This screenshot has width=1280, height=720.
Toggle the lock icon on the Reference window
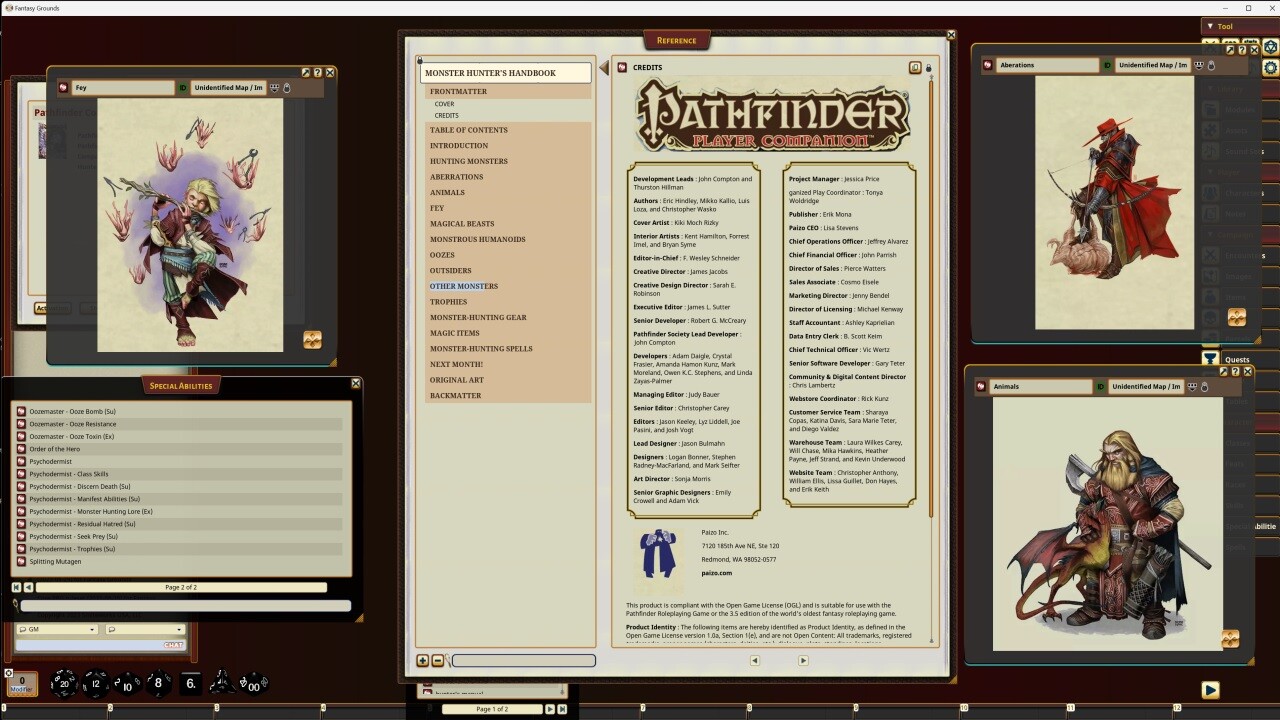click(x=928, y=68)
